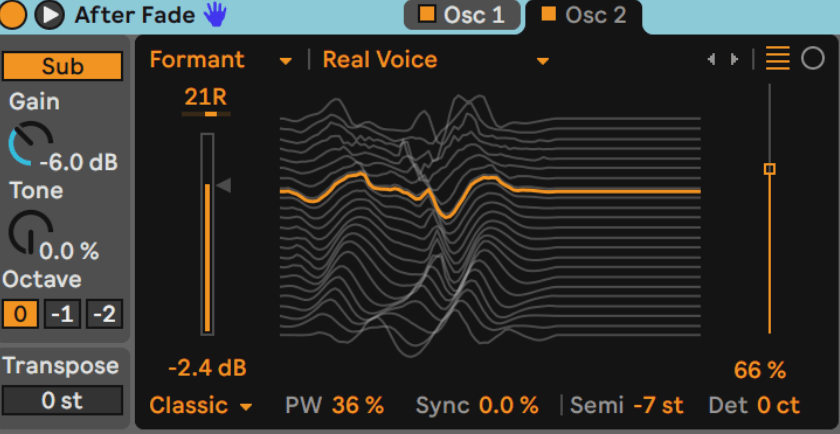Image resolution: width=840 pixels, height=434 pixels.
Task: Click the gray triangle marker beside the level meter
Action: pyautogui.click(x=225, y=185)
